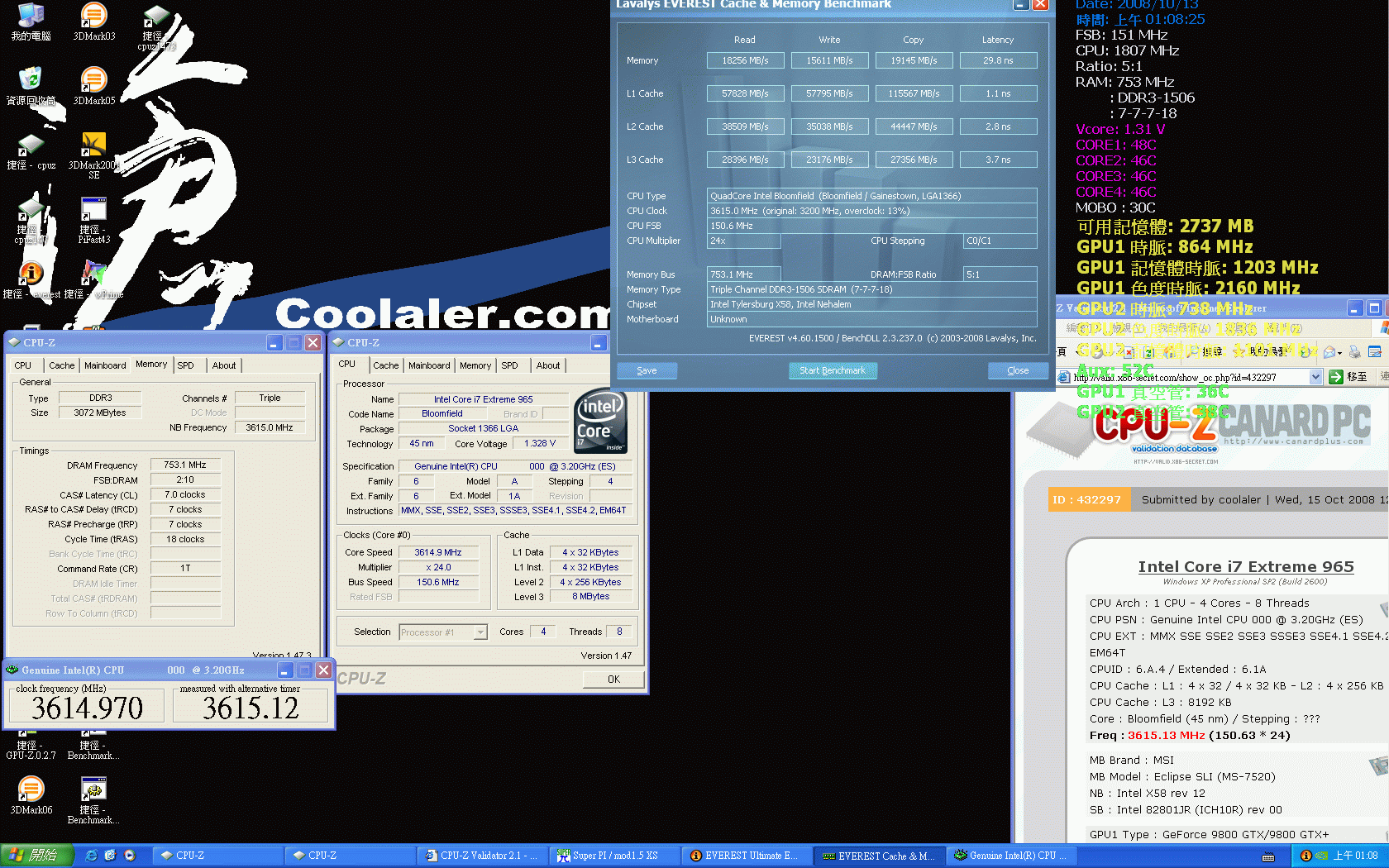Click the keyboard language bar tray icon
This screenshot has height=868, width=1389.
coord(1267,857)
